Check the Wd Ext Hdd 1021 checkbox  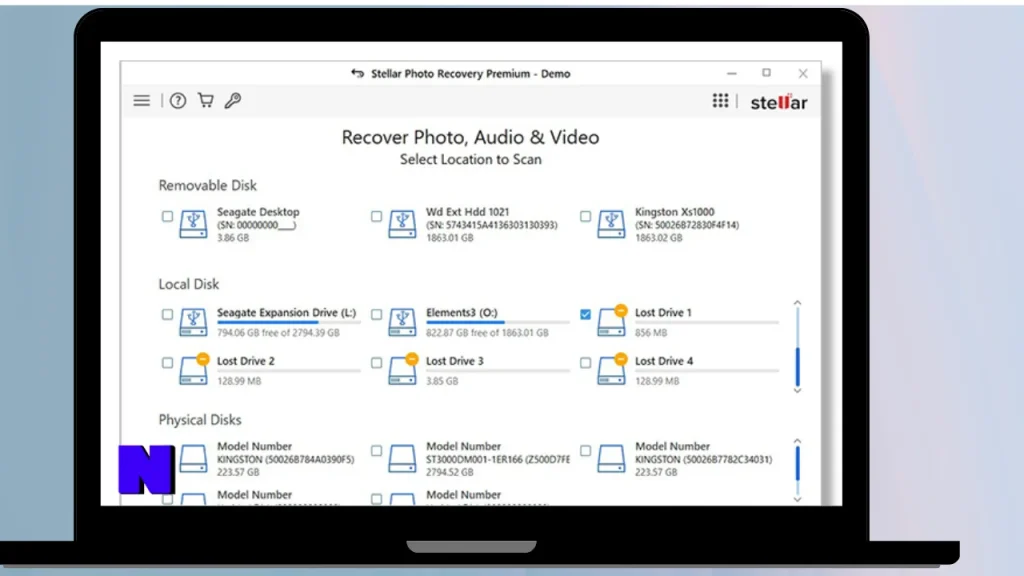376,216
